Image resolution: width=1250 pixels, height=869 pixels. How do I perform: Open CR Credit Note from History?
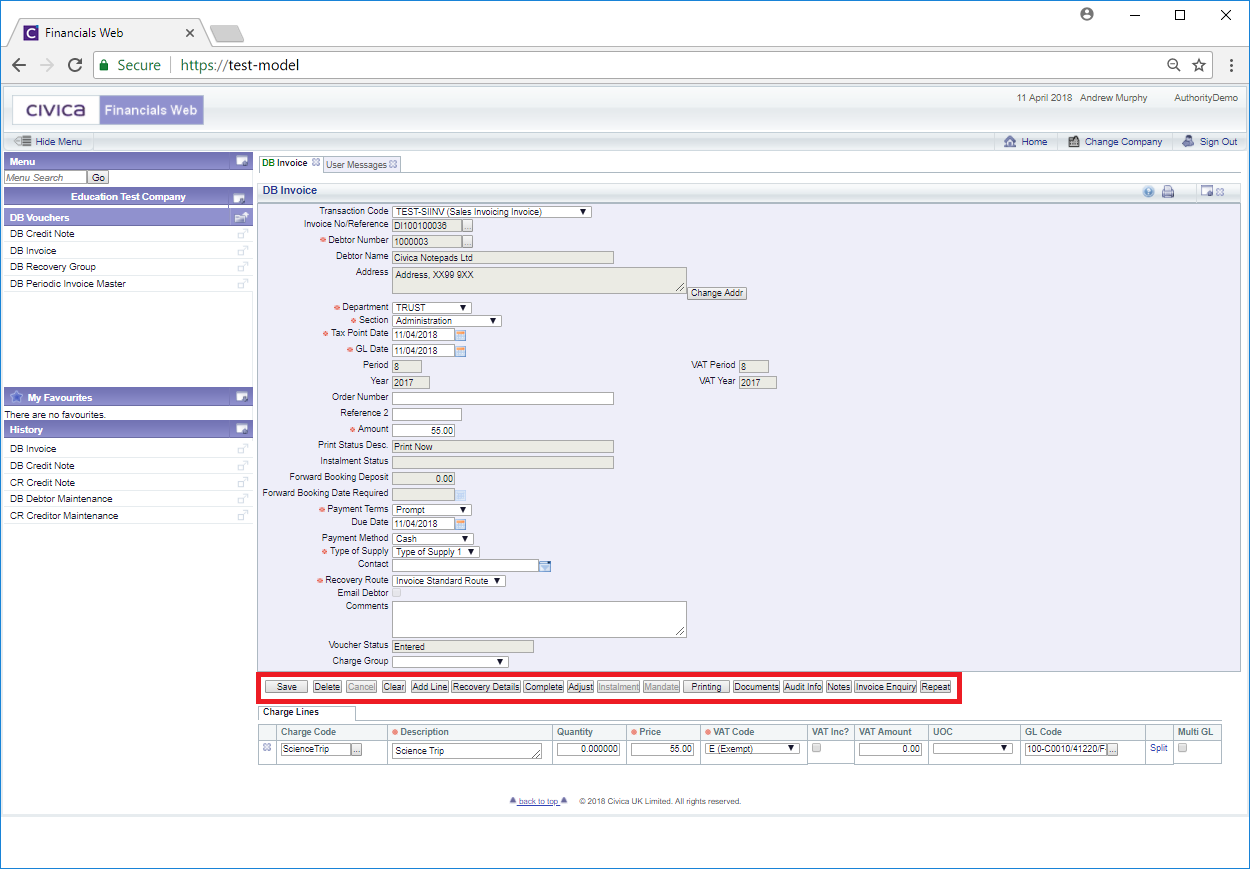(x=42, y=482)
